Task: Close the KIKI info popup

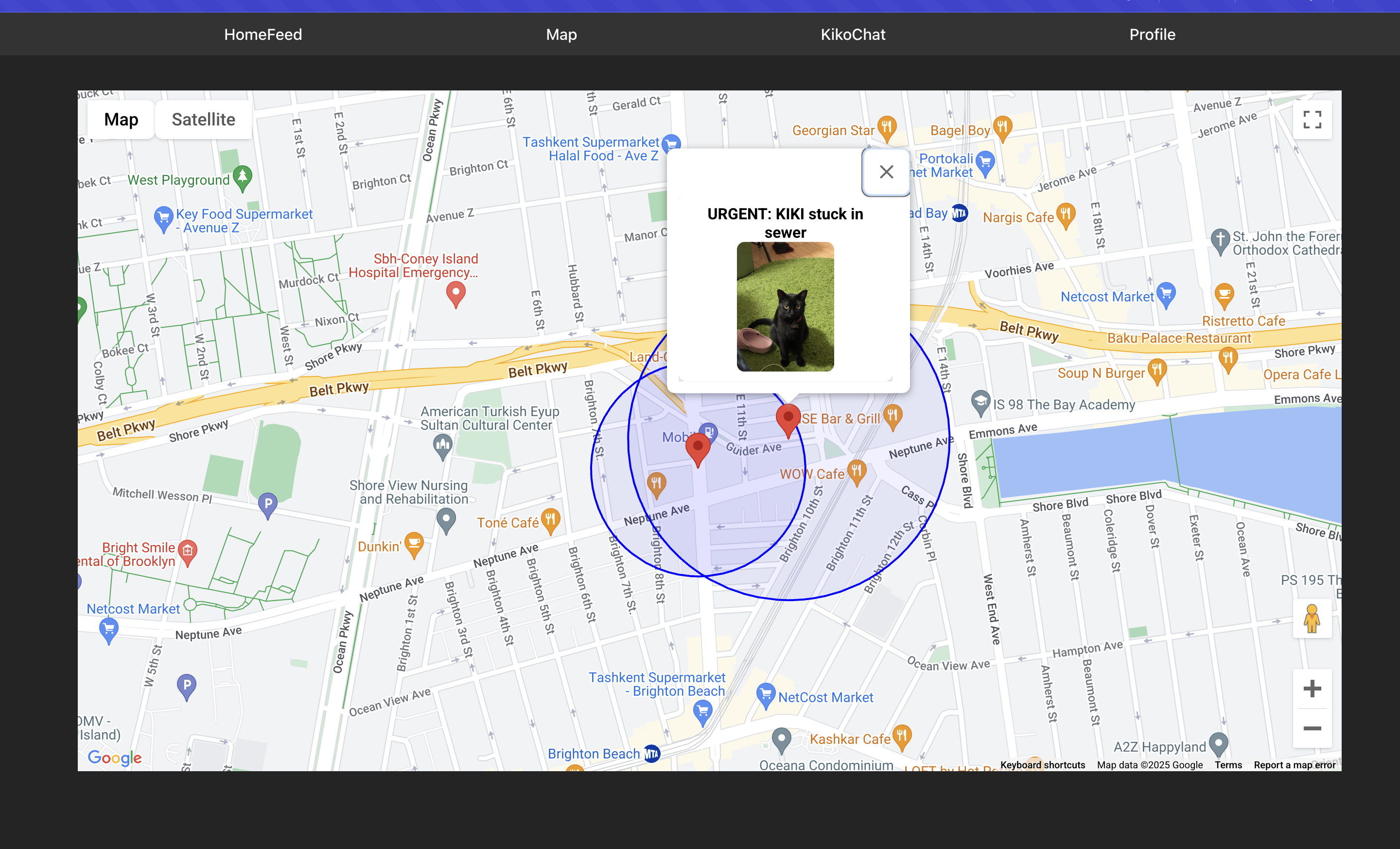Action: (886, 172)
